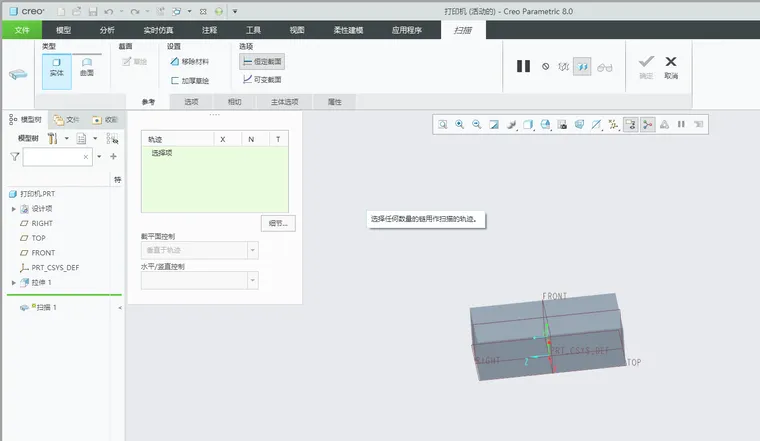Click the Pause feature icon
The image size is (760, 441).
(x=523, y=66)
